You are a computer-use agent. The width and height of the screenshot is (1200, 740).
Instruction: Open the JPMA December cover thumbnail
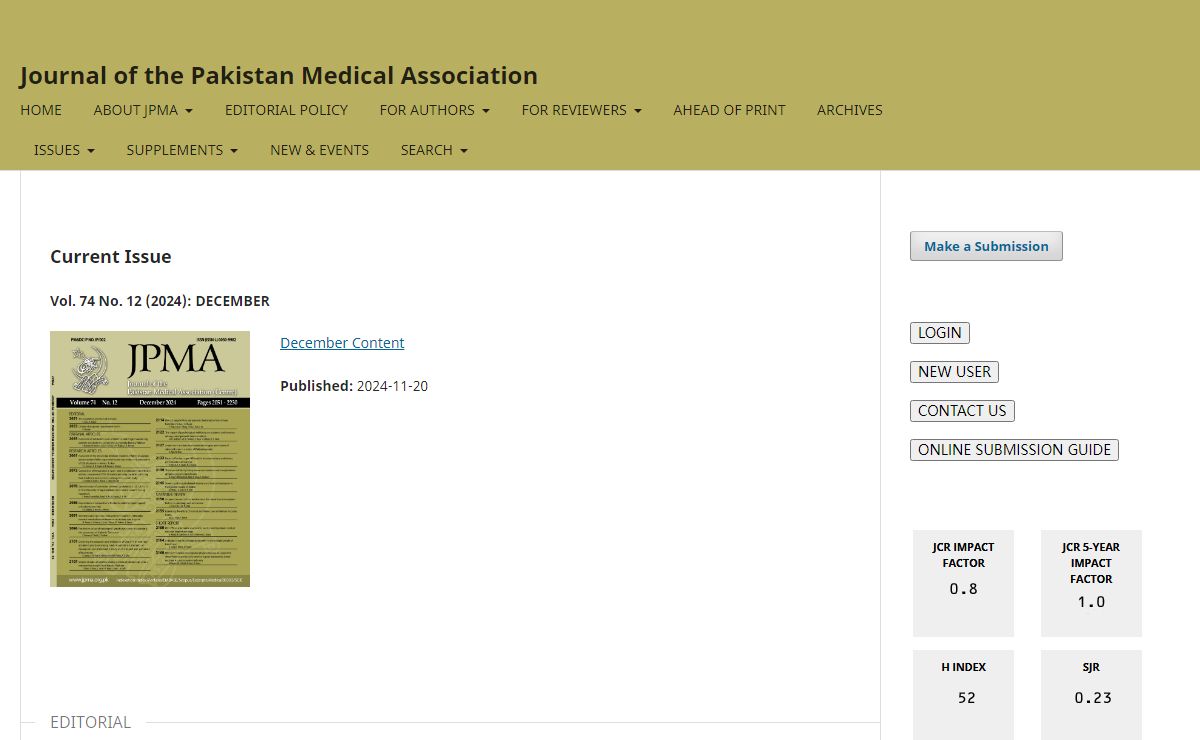click(150, 459)
